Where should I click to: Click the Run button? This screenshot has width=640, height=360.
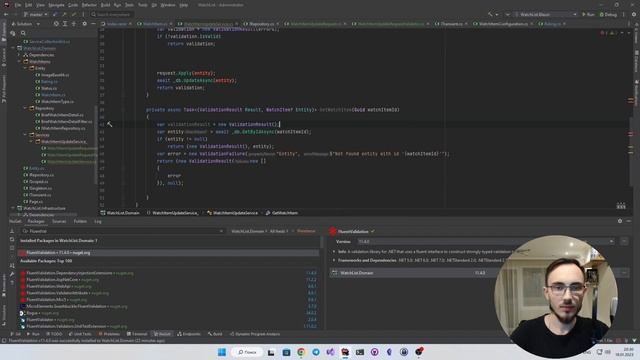coord(588,14)
